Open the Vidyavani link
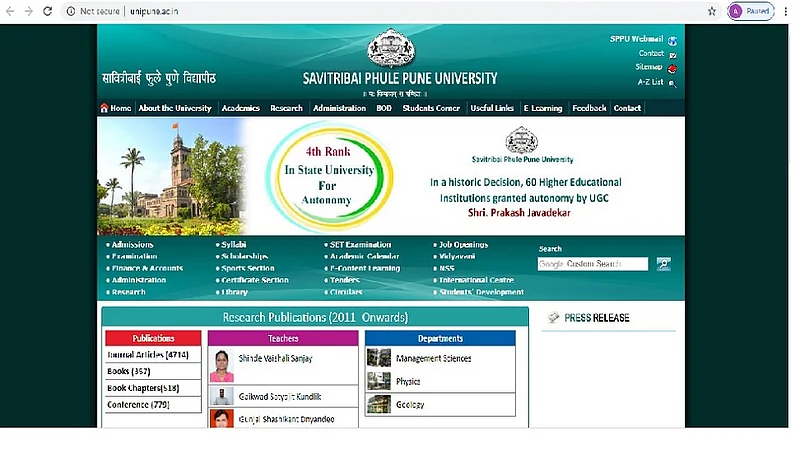Screen dimensions: 800x450 (457, 257)
